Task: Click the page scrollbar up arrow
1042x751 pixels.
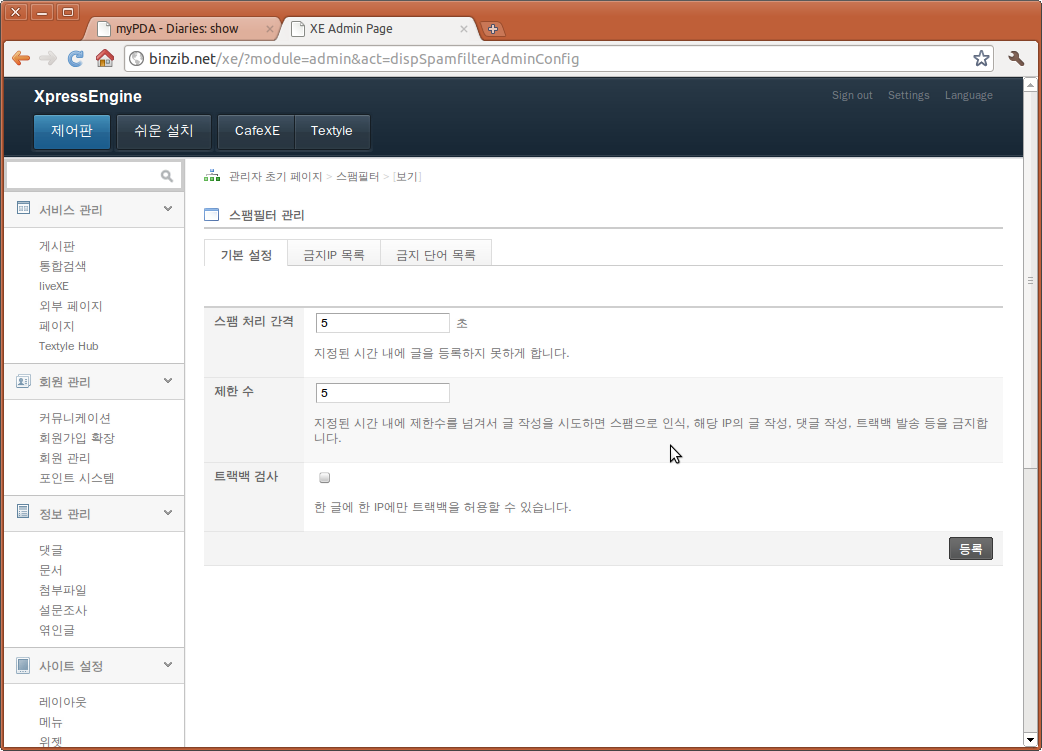Action: pyautogui.click(x=1030, y=84)
